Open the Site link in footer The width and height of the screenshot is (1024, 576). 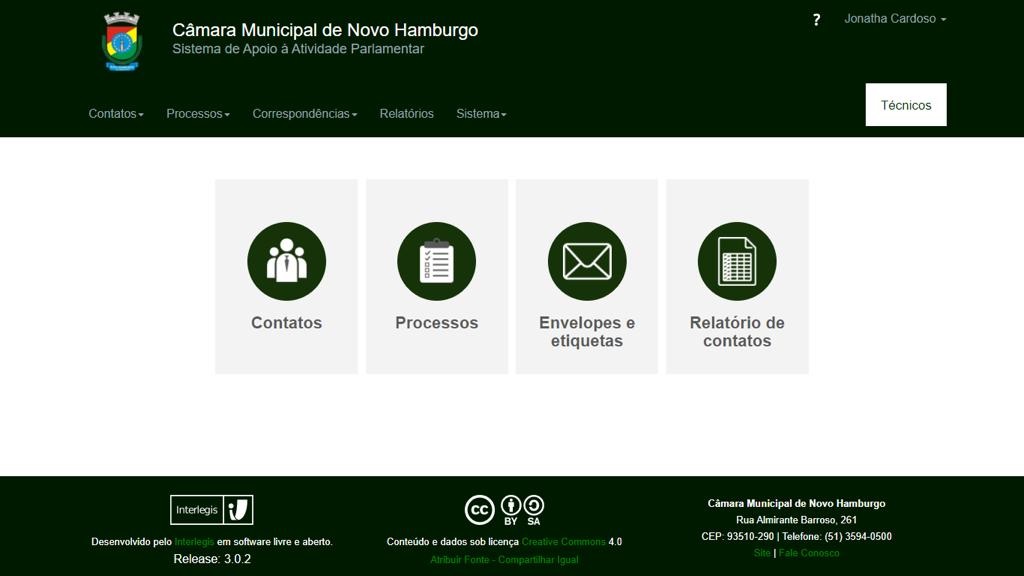click(x=762, y=553)
